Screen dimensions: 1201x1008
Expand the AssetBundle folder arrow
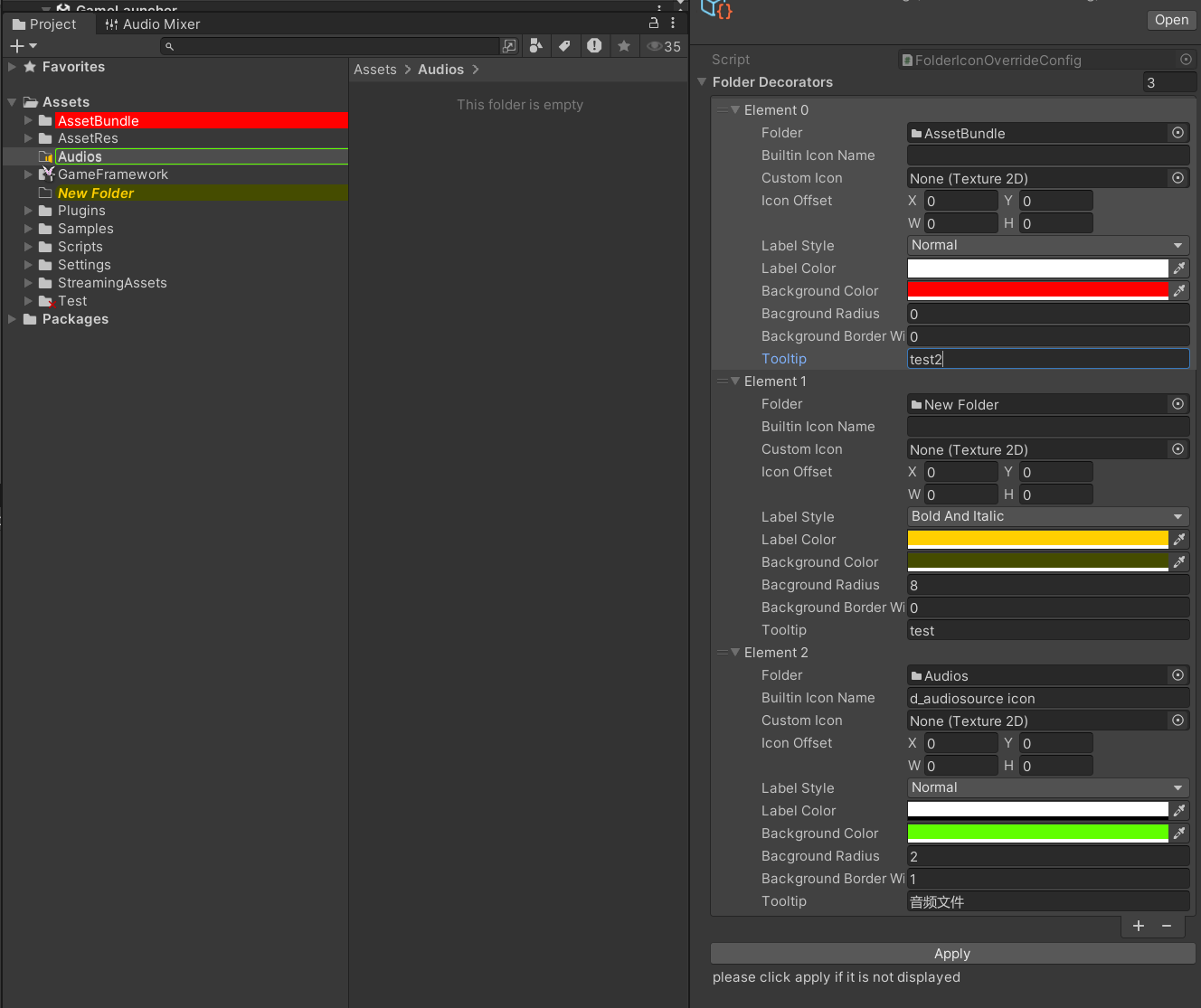(x=28, y=120)
